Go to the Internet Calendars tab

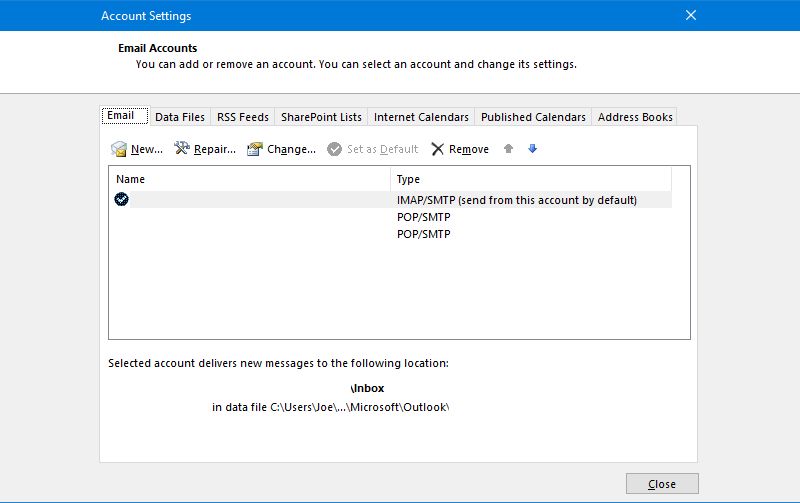coord(421,117)
